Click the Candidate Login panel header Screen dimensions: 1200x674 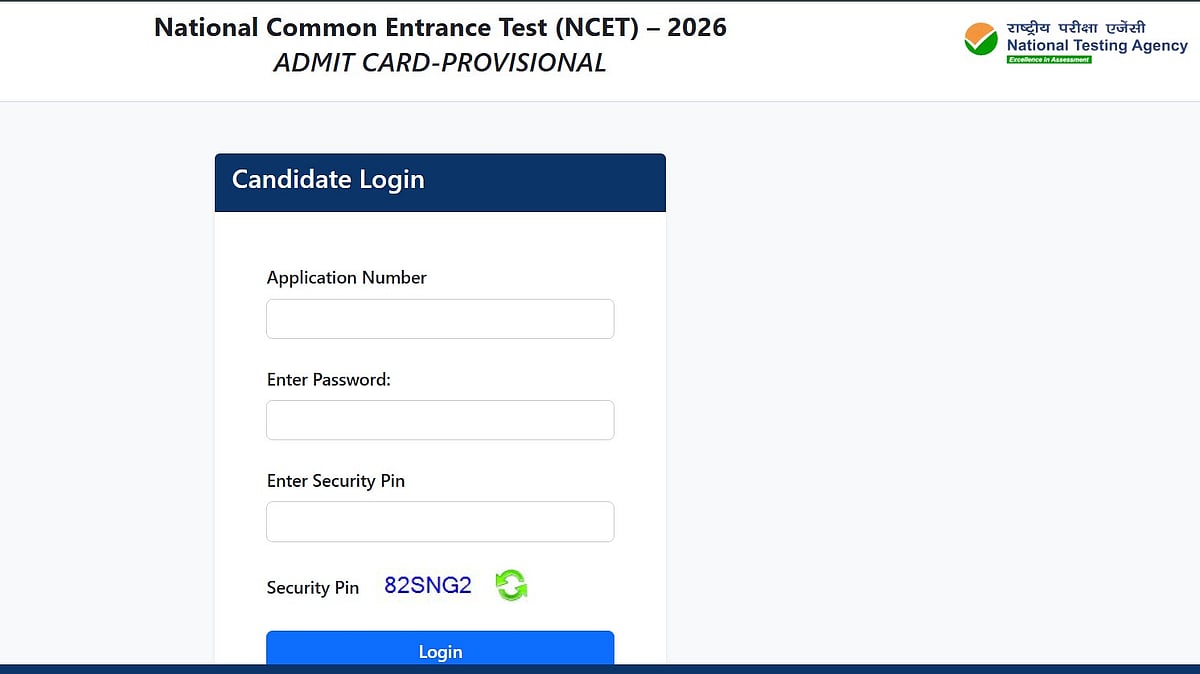tap(440, 182)
